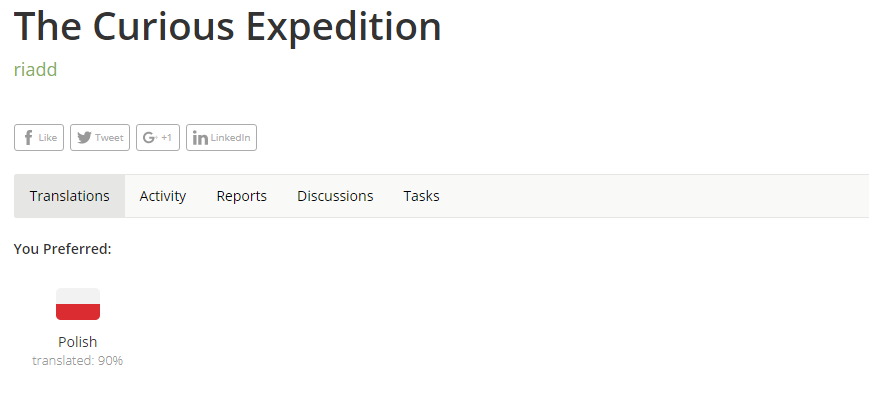The width and height of the screenshot is (869, 394).
Task: Click the 'translated: 90%' text
Action: (x=78, y=361)
